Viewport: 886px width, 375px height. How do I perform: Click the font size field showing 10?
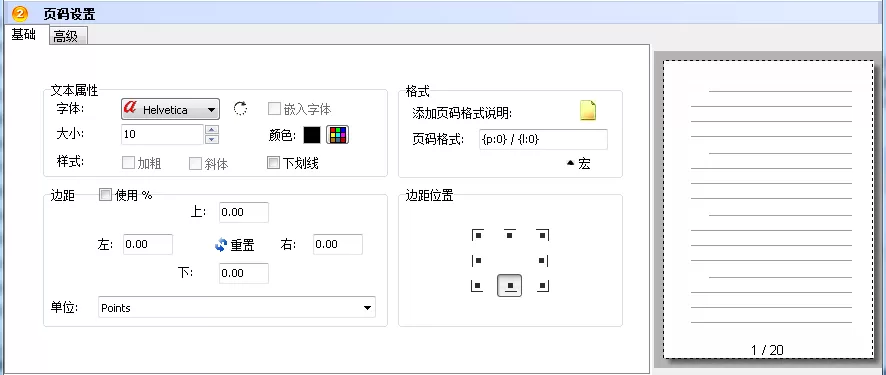(162, 134)
